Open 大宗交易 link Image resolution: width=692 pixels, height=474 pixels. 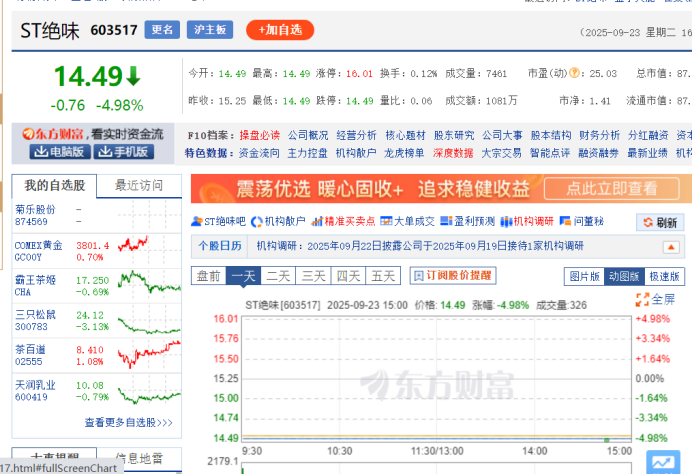point(501,153)
